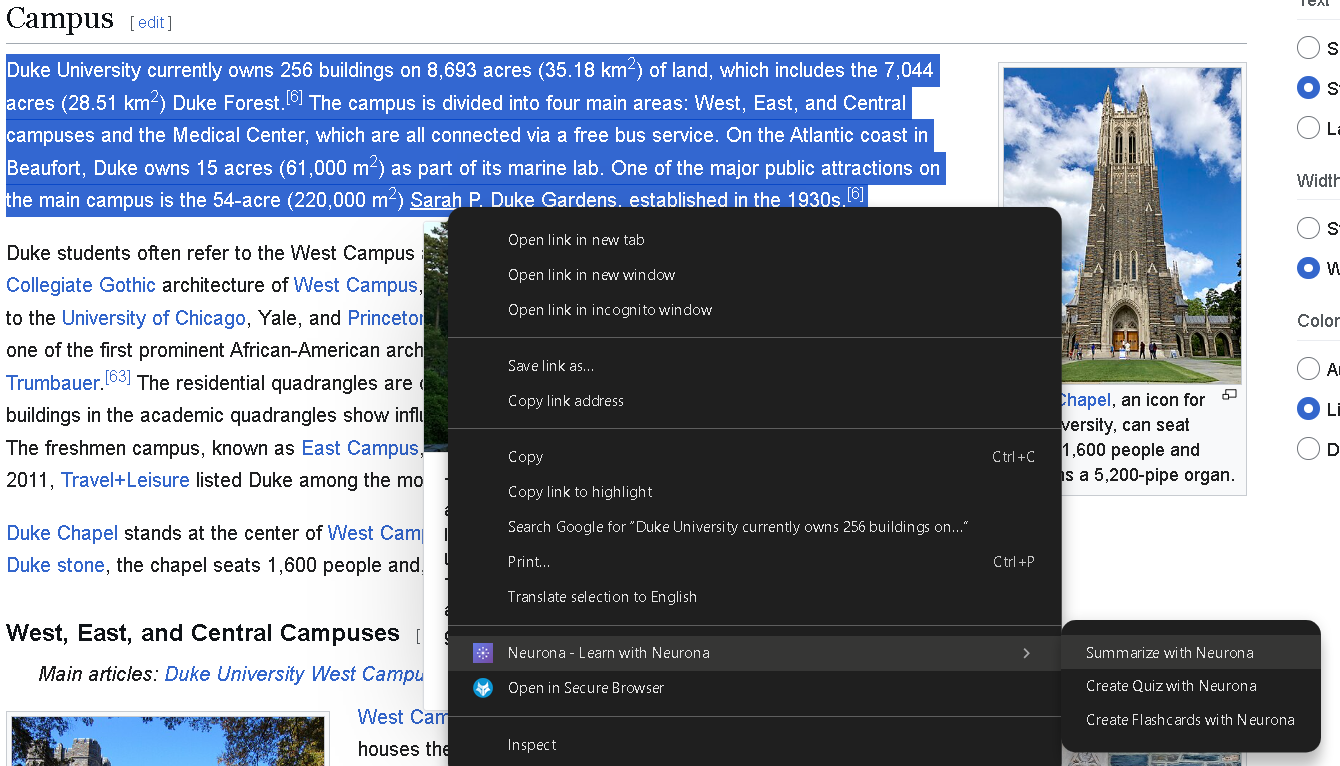Open the Collegiate Gothic link
The height and width of the screenshot is (766, 1340).
coord(81,285)
